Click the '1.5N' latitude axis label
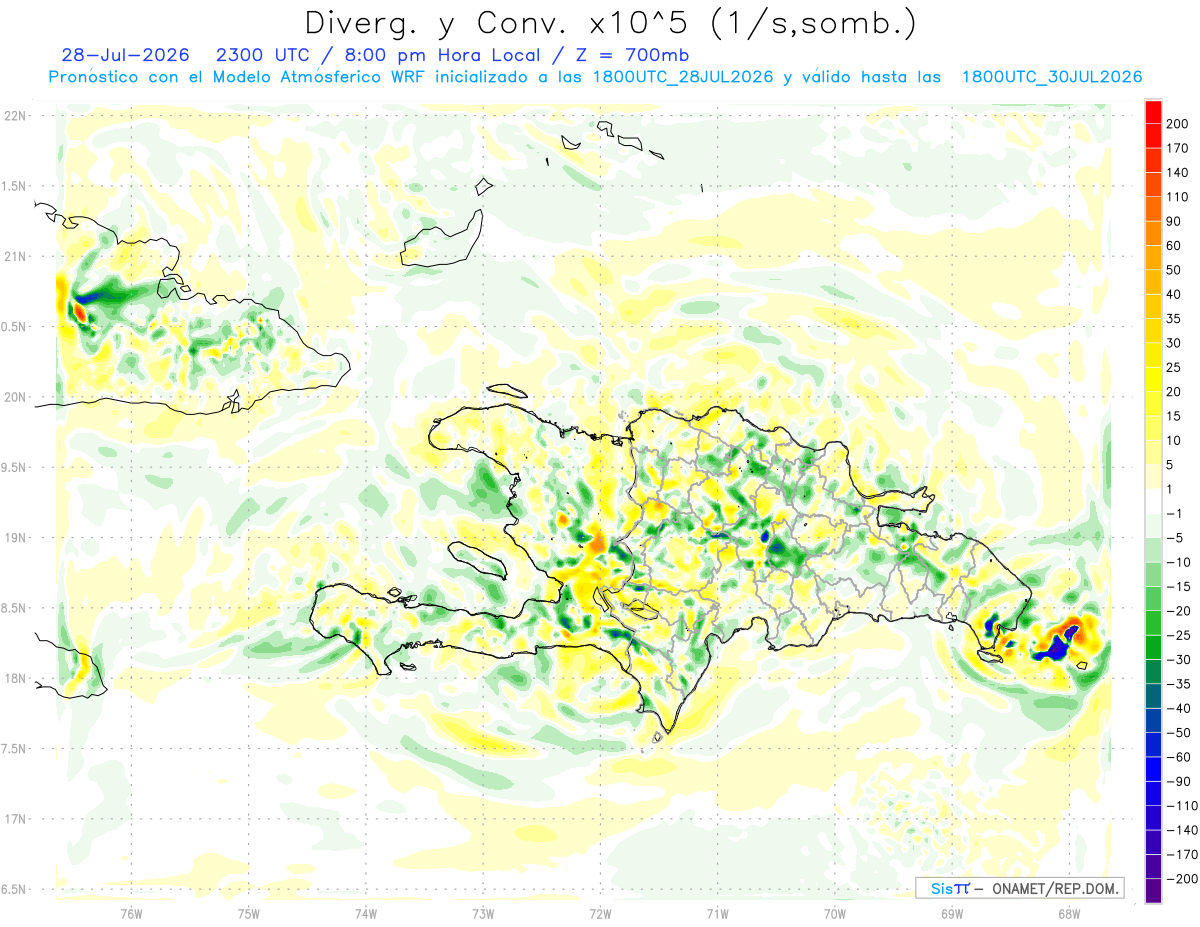Viewport: 1200px width, 927px height. pos(15,186)
